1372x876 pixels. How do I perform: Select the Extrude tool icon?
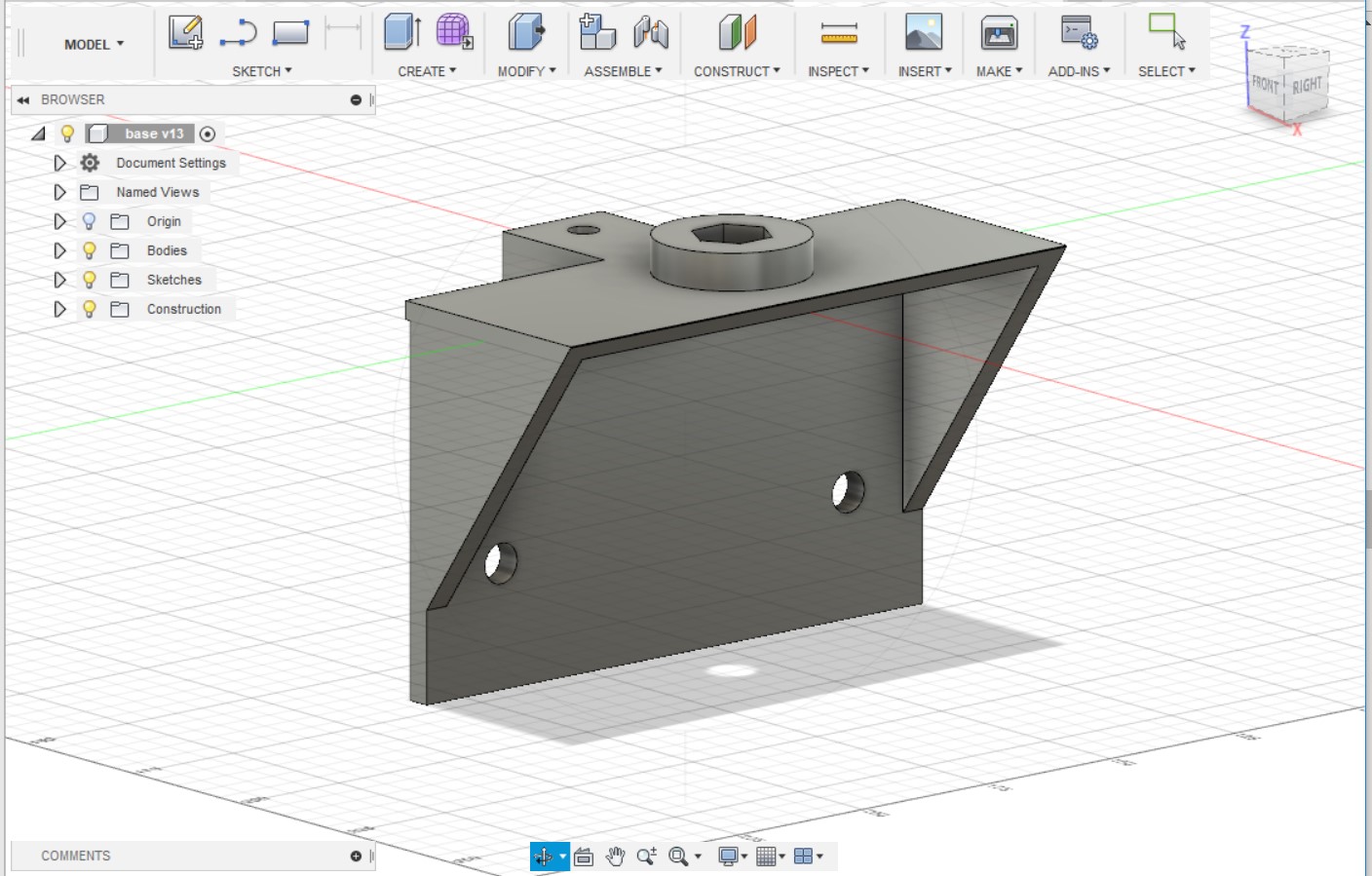(x=401, y=32)
